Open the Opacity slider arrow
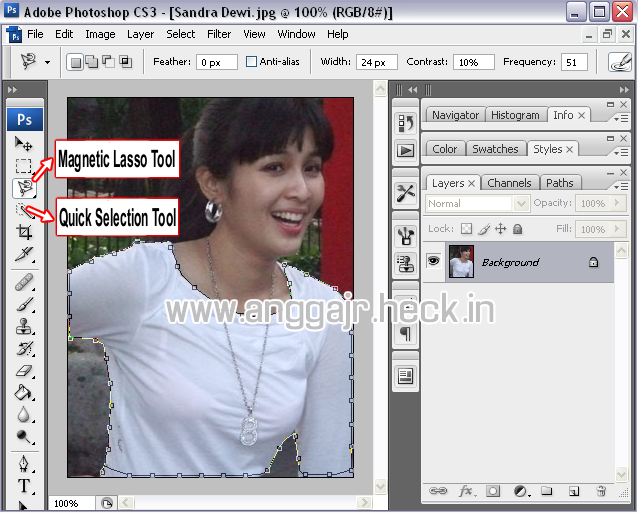 pyautogui.click(x=617, y=203)
